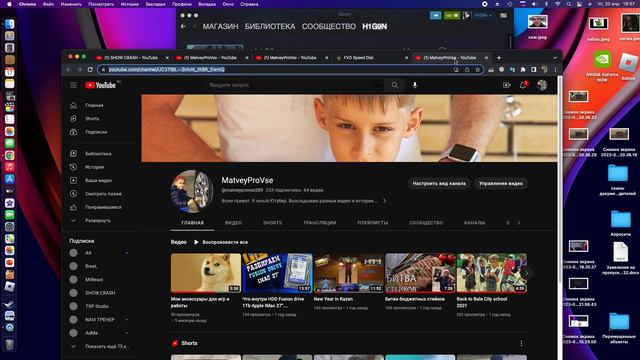Start voice search with microphone icon
This screenshot has width=640, height=360.
pos(415,85)
